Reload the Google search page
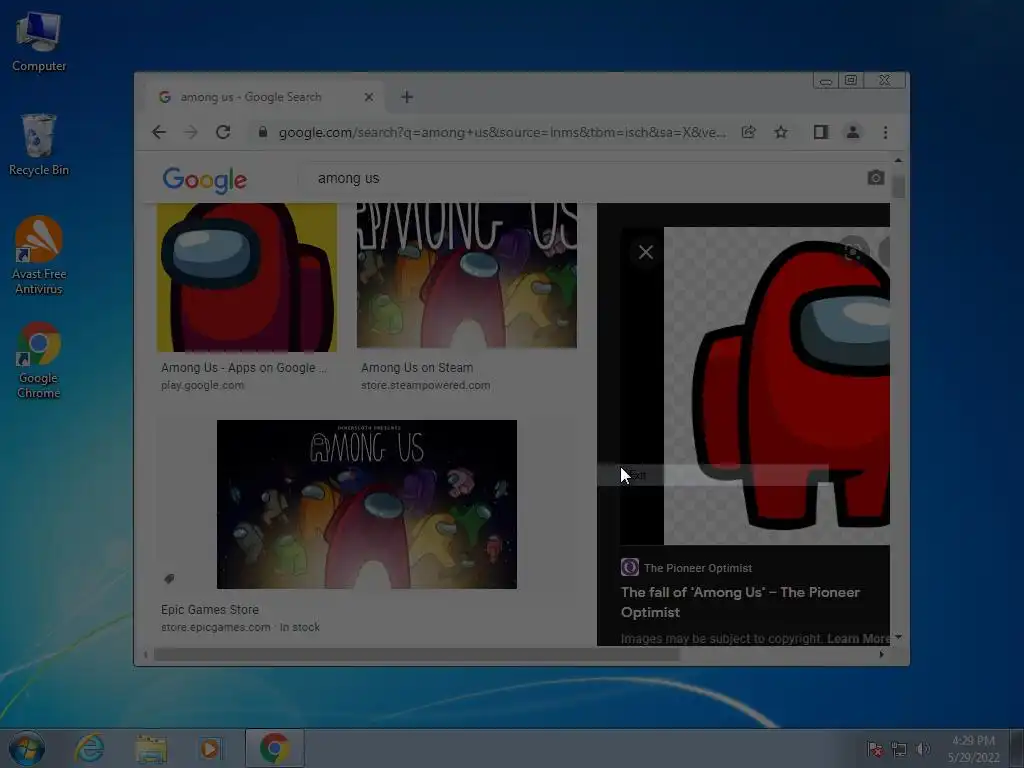The image size is (1024, 768). 223,133
